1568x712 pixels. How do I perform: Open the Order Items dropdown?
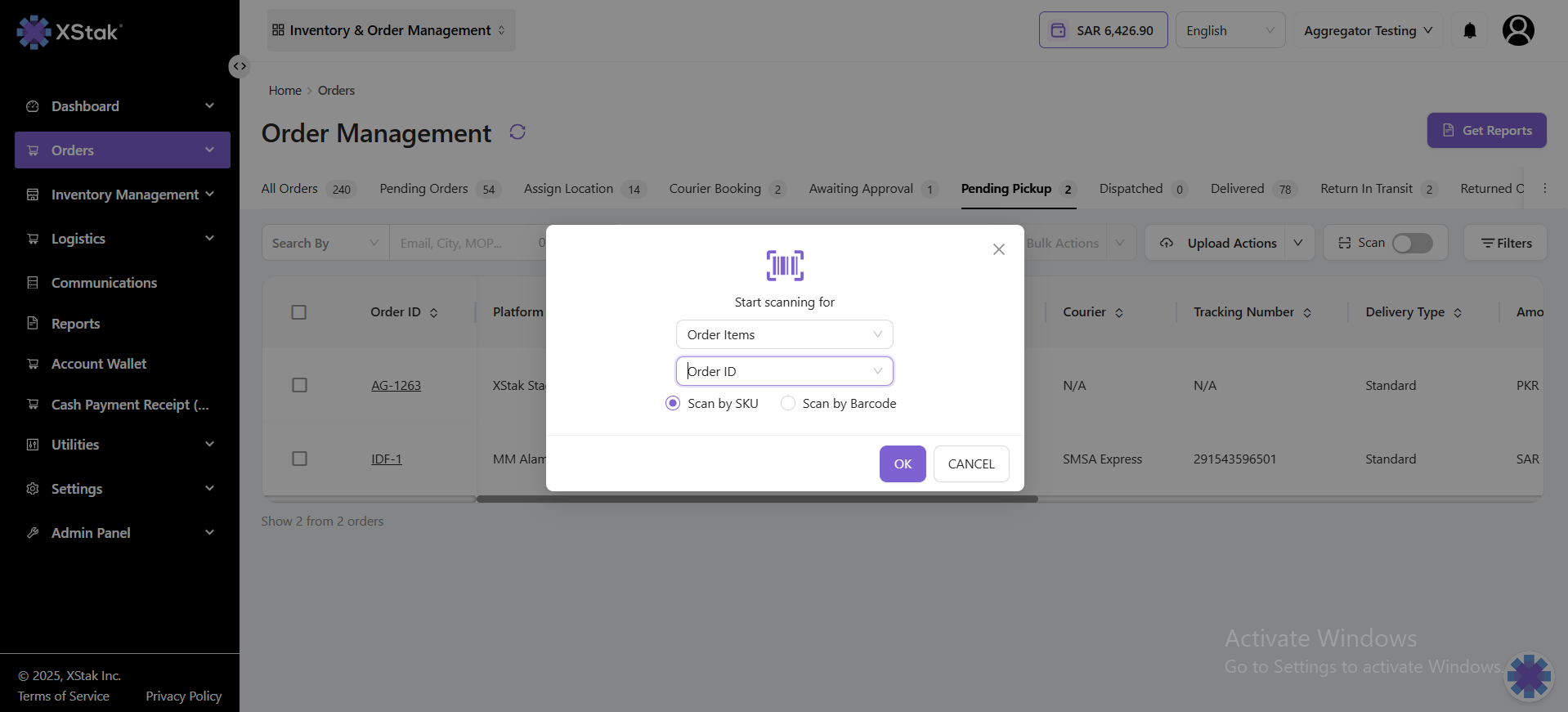(x=784, y=334)
